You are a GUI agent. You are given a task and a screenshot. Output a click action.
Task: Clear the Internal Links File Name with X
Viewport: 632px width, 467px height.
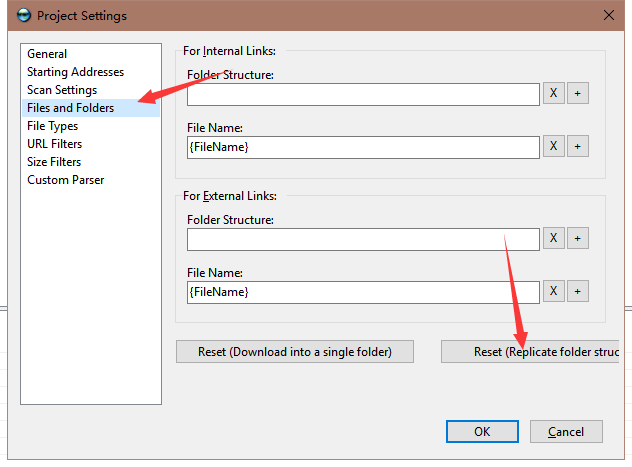553,146
